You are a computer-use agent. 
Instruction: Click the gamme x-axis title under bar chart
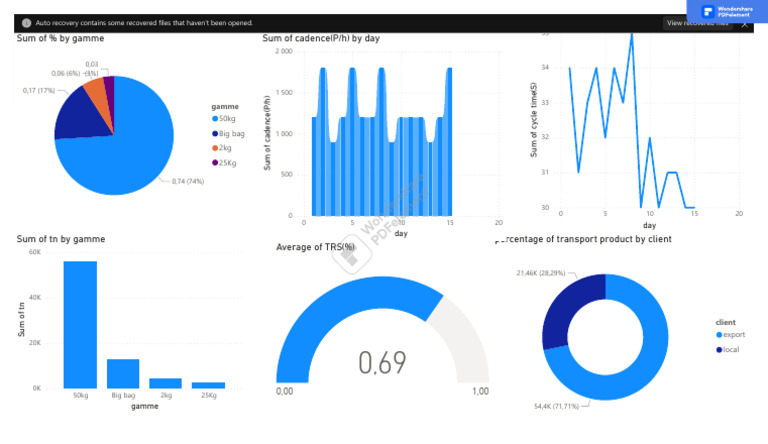144,406
